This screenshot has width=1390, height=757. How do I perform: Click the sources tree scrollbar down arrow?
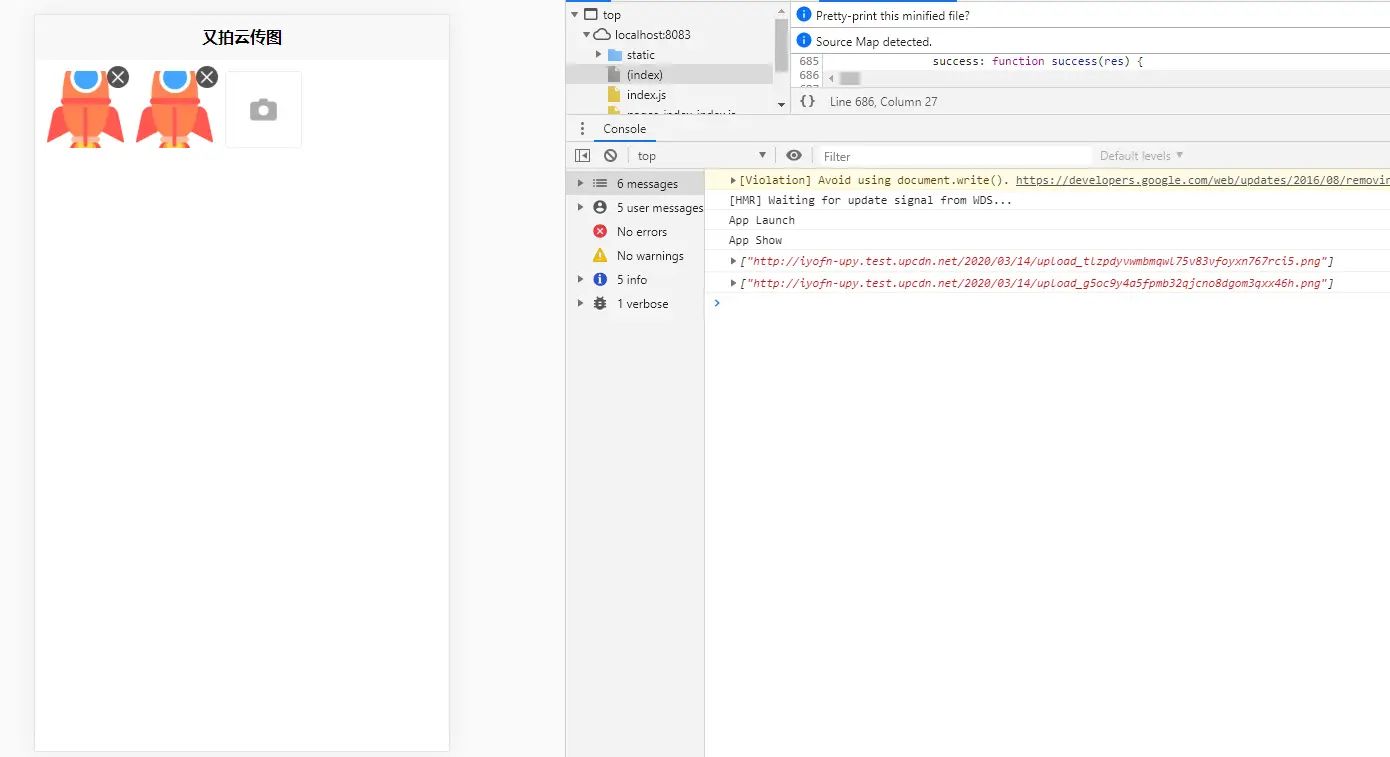781,104
